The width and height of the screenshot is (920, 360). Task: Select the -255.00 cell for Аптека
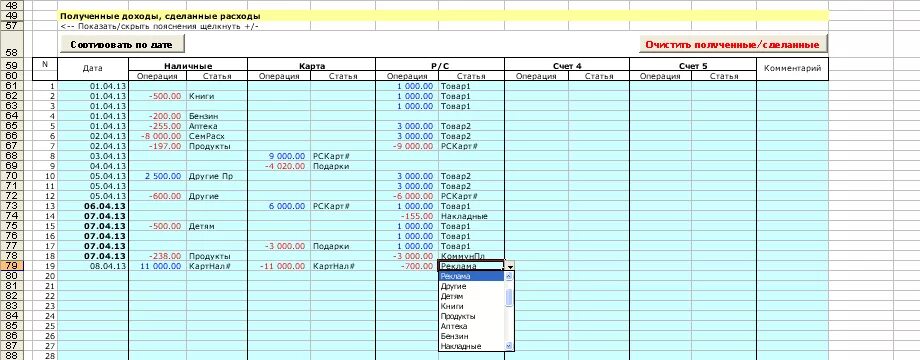tap(157, 126)
